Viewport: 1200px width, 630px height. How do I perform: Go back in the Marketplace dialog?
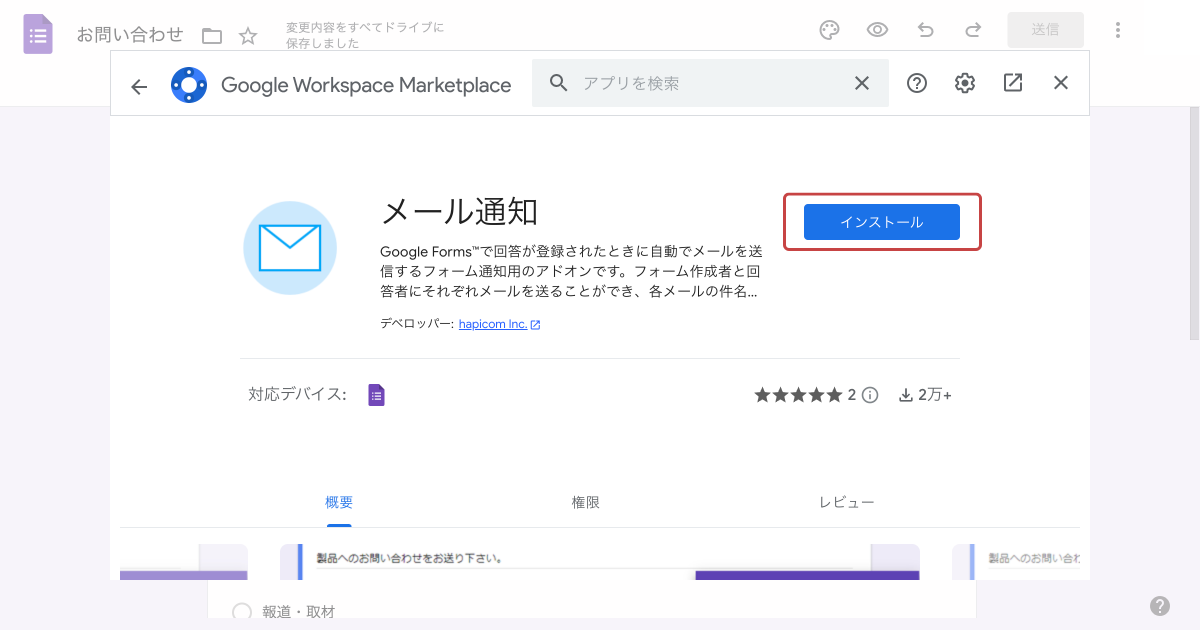tap(139, 87)
